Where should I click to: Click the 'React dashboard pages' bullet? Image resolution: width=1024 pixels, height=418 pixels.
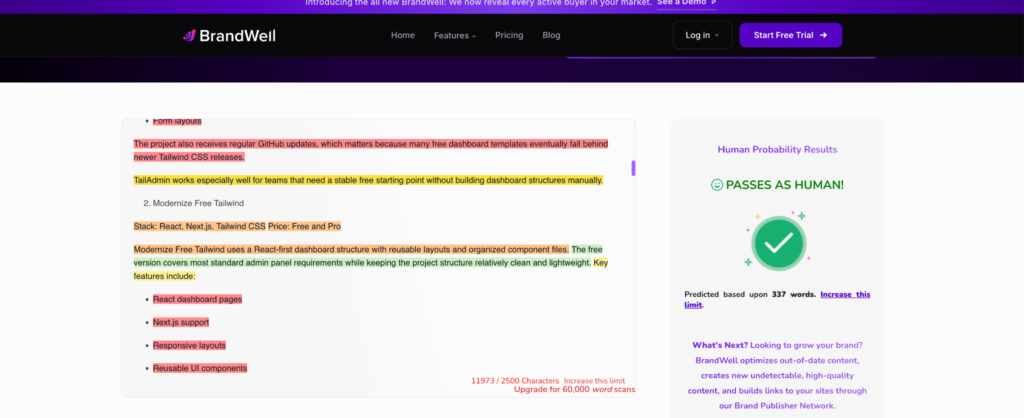tap(197, 299)
